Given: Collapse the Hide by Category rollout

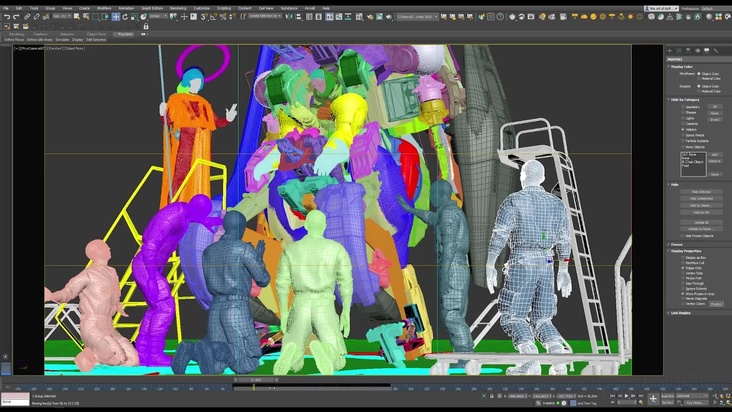Looking at the screenshot, I should point(685,99).
